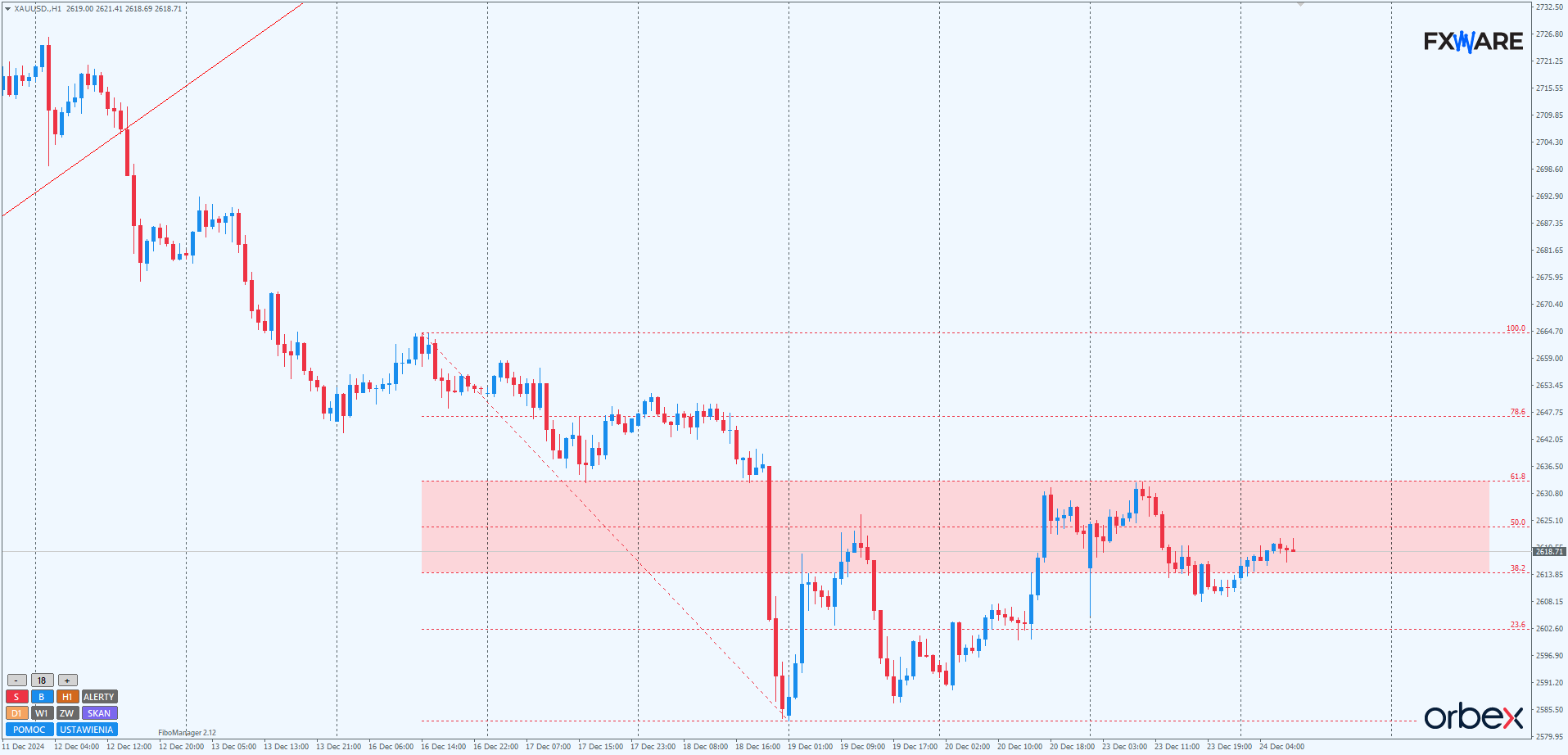Open the ALERTY alerts panel

point(99,697)
